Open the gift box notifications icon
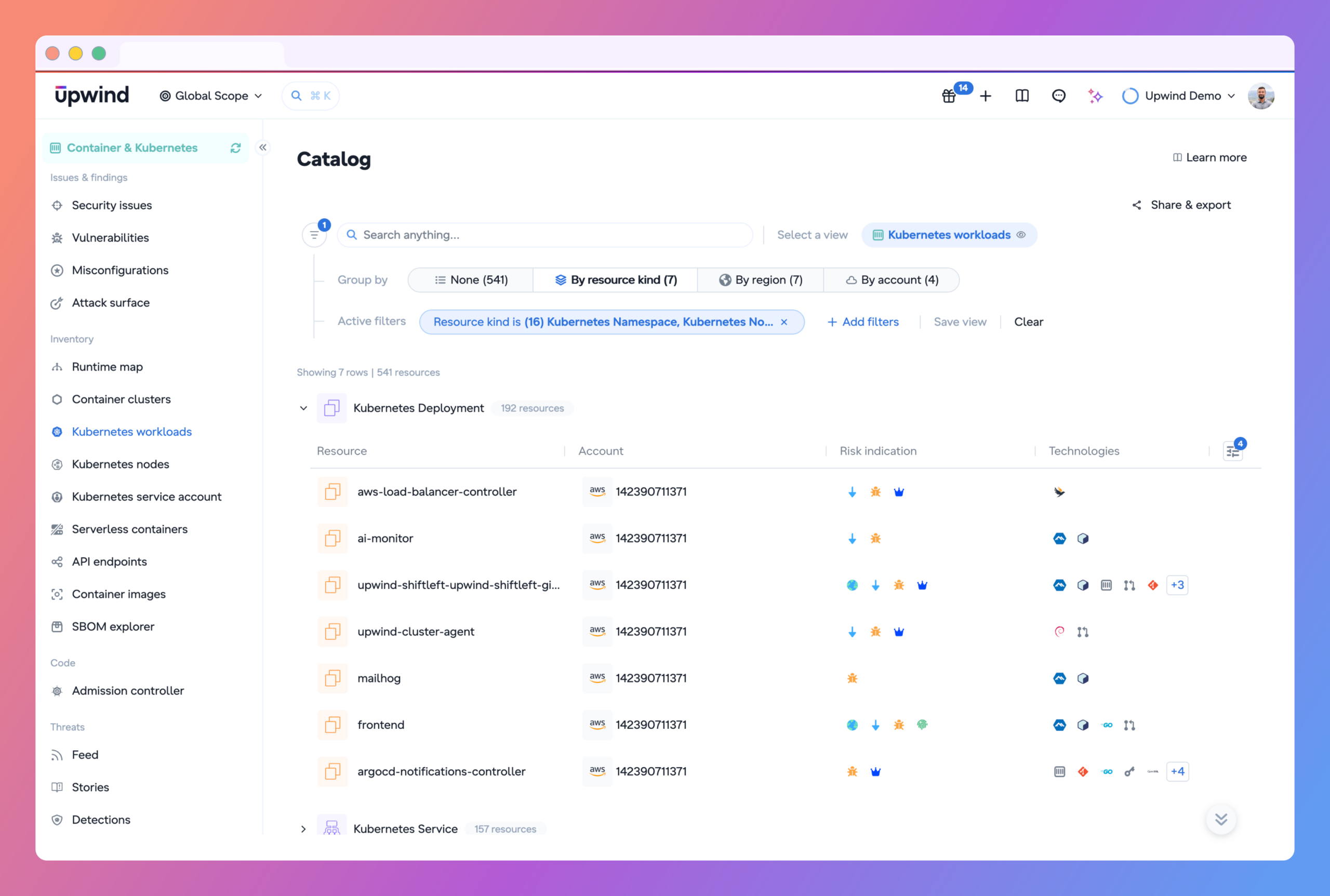Viewport: 1330px width, 896px height. (949, 96)
